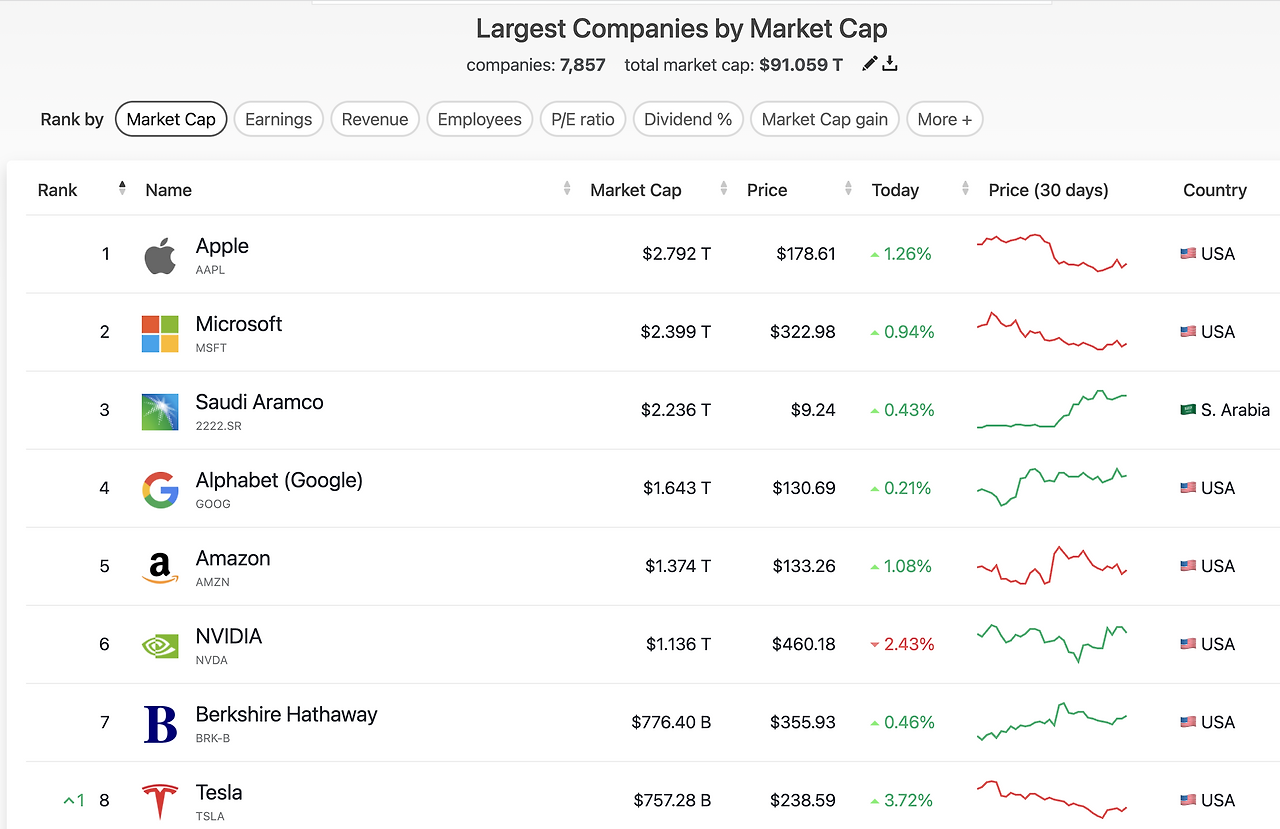Rank companies by Earnings
This screenshot has width=1280, height=829.
pyautogui.click(x=278, y=120)
